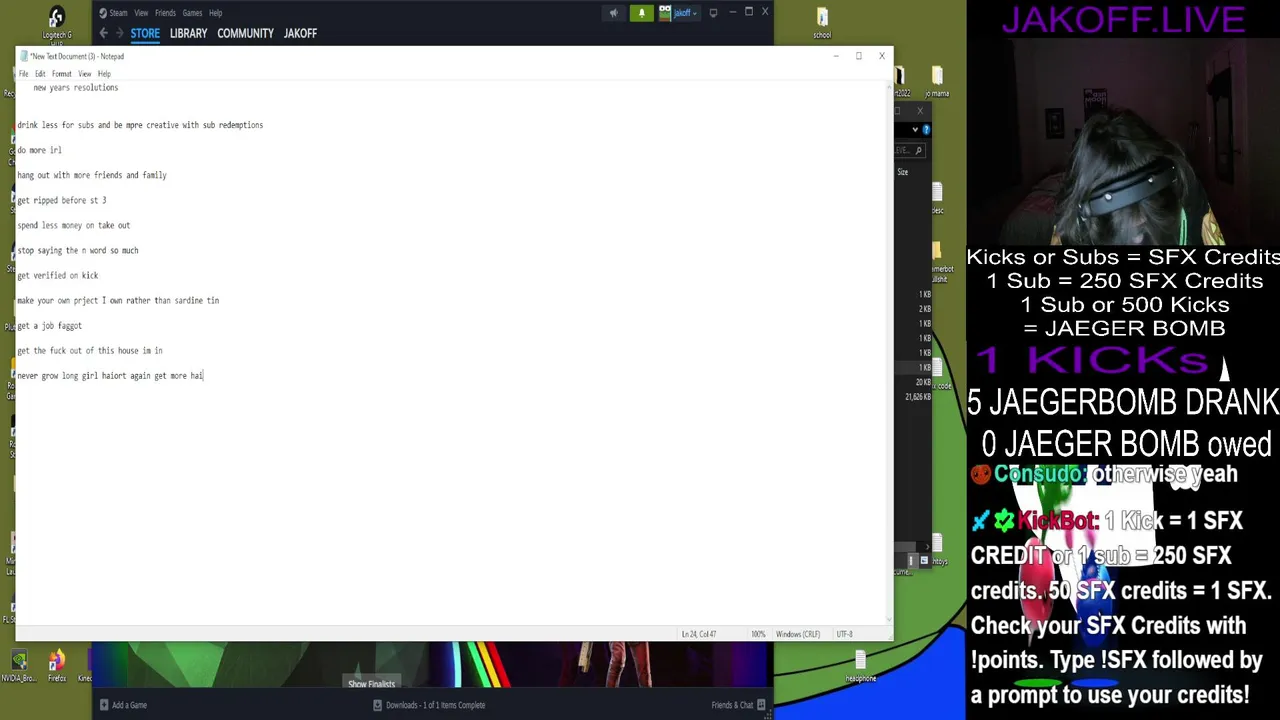Open Notepad's Help menu
Screen dimensions: 1280x720
[x=104, y=74]
